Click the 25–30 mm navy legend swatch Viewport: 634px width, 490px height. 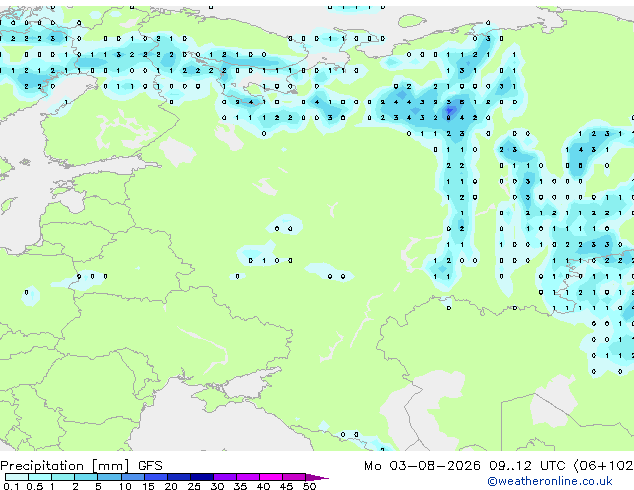click(202, 477)
